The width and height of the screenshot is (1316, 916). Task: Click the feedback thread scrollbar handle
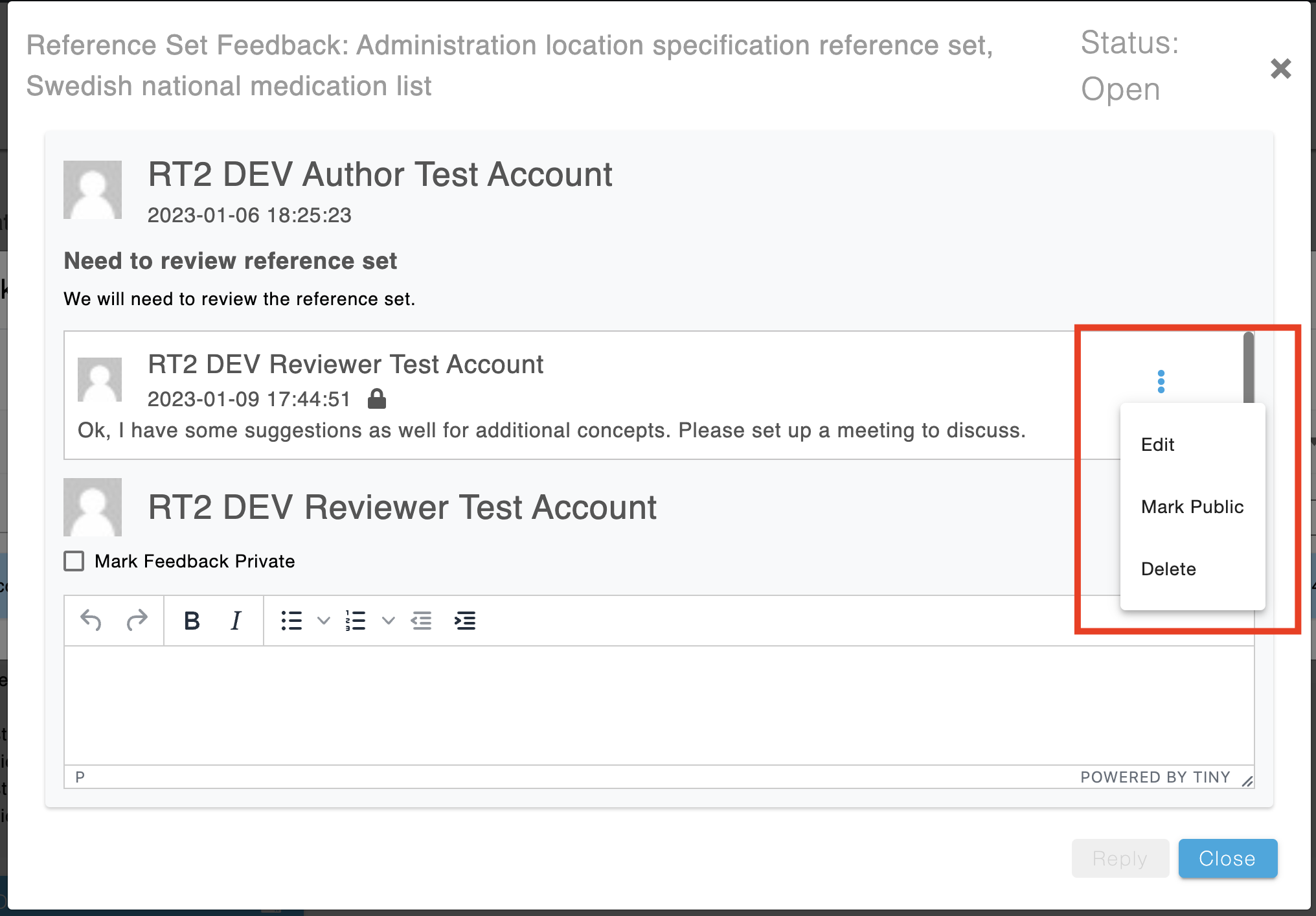[1249, 367]
